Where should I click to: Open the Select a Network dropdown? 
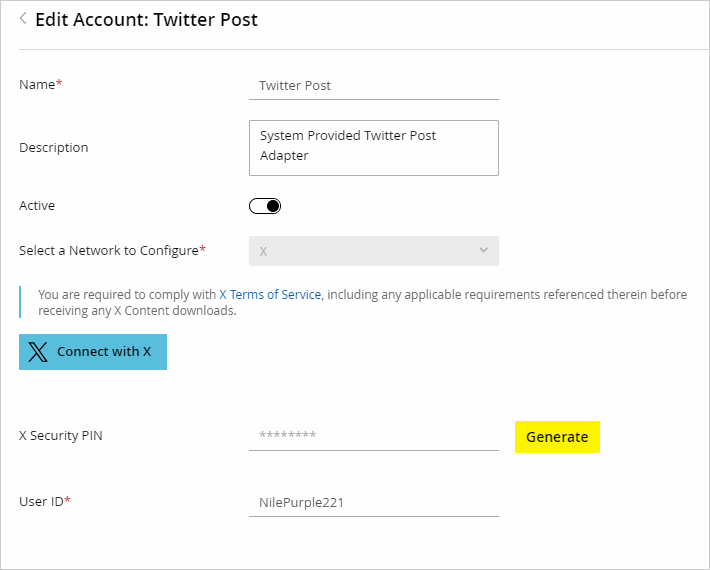pyautogui.click(x=374, y=251)
